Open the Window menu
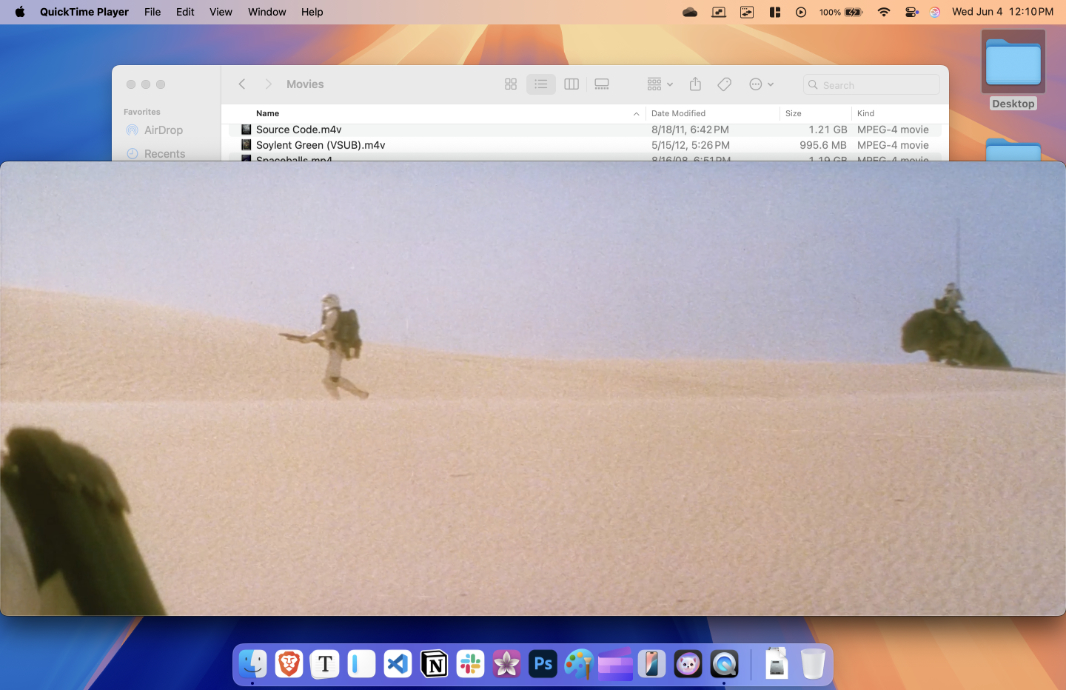Screen dimensions: 1066x690 (x=266, y=12)
